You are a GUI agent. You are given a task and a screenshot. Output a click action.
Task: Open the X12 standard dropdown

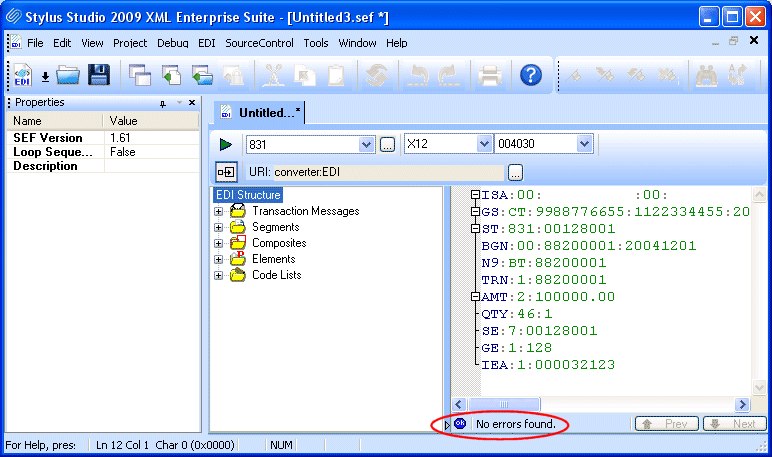[x=483, y=145]
